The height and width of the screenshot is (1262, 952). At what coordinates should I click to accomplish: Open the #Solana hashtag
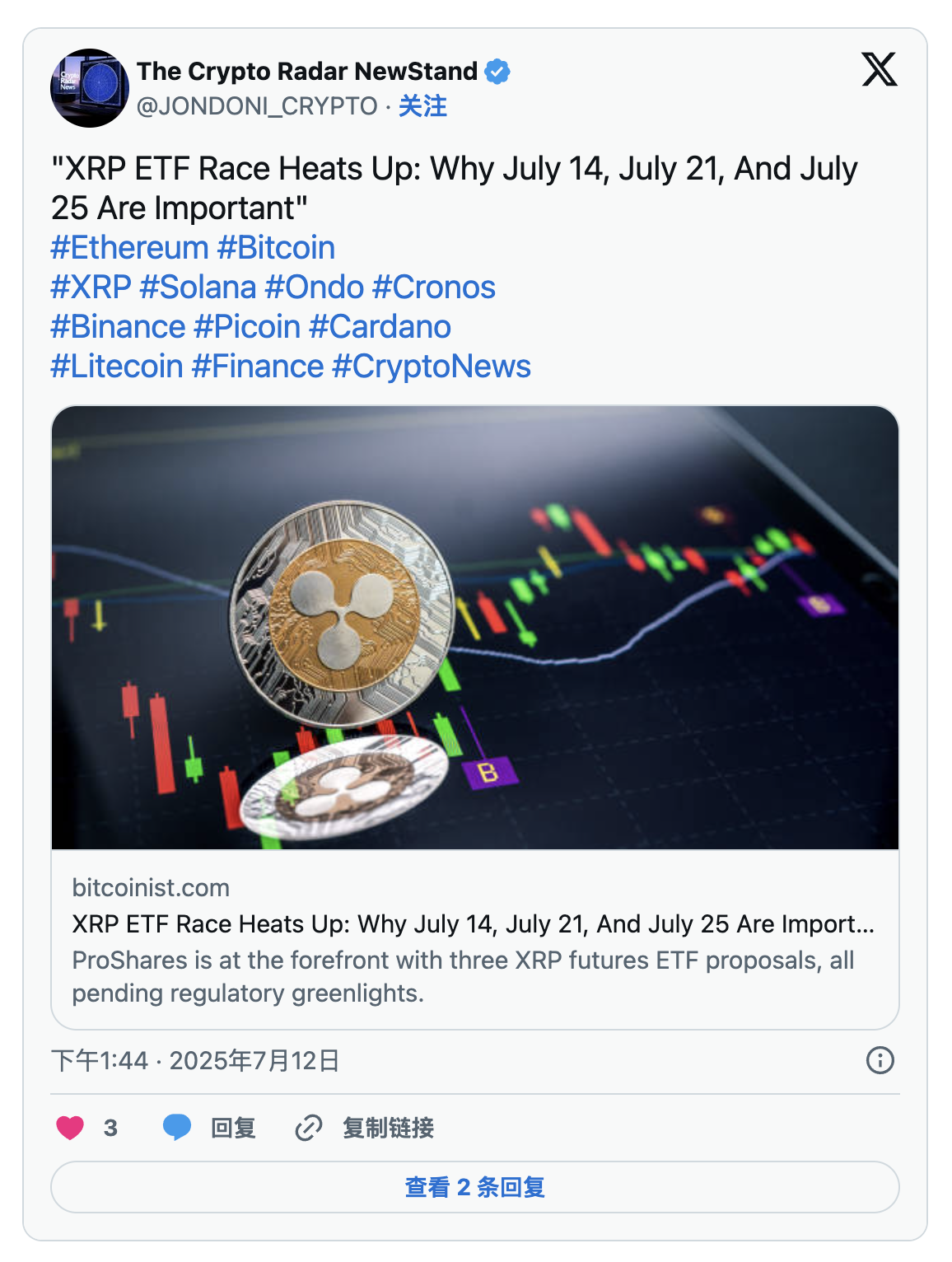click(198, 287)
